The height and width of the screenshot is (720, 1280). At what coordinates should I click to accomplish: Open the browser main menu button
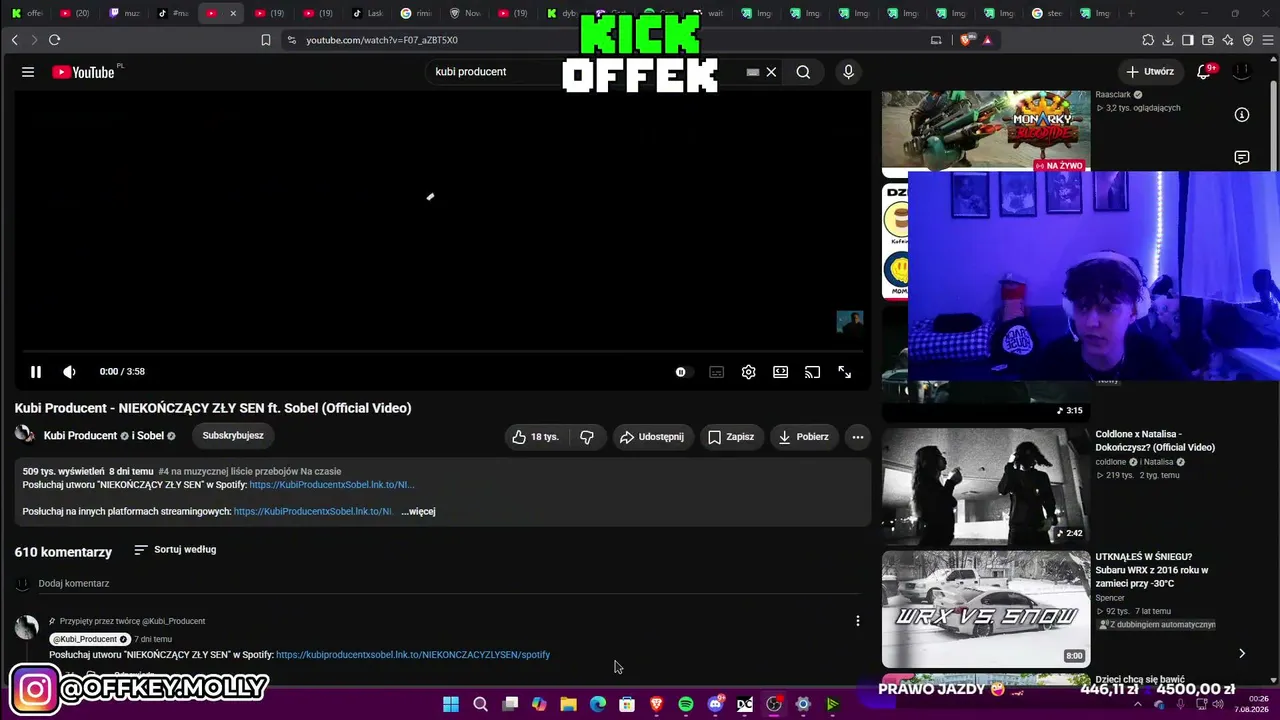(1267, 40)
